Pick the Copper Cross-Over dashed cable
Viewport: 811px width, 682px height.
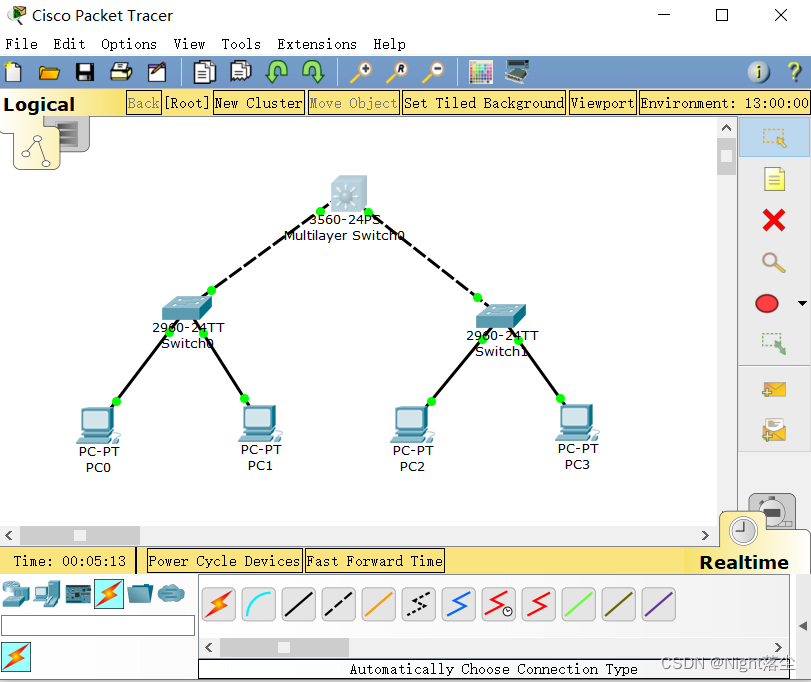click(339, 604)
